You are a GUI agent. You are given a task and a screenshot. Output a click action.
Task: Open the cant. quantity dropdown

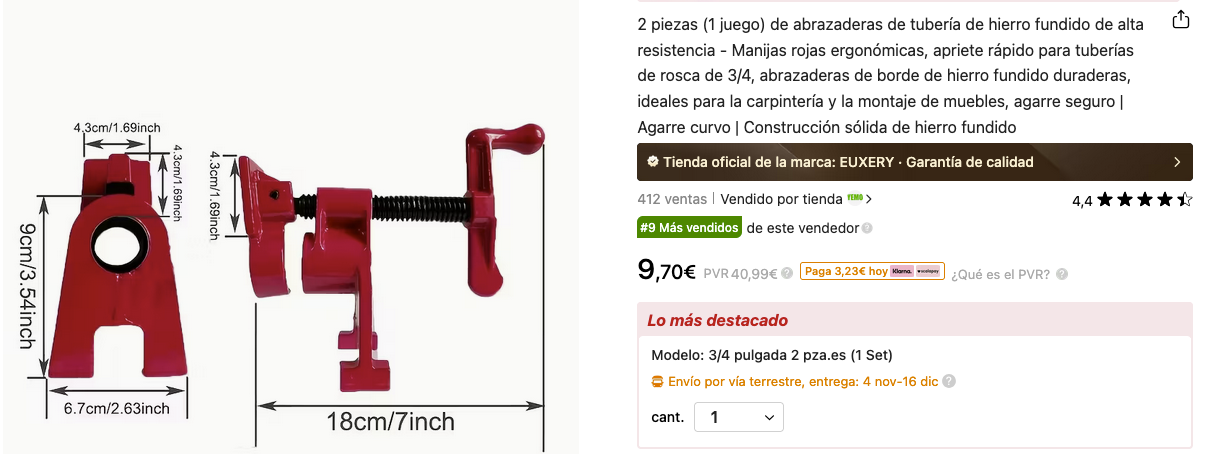pyautogui.click(x=739, y=417)
